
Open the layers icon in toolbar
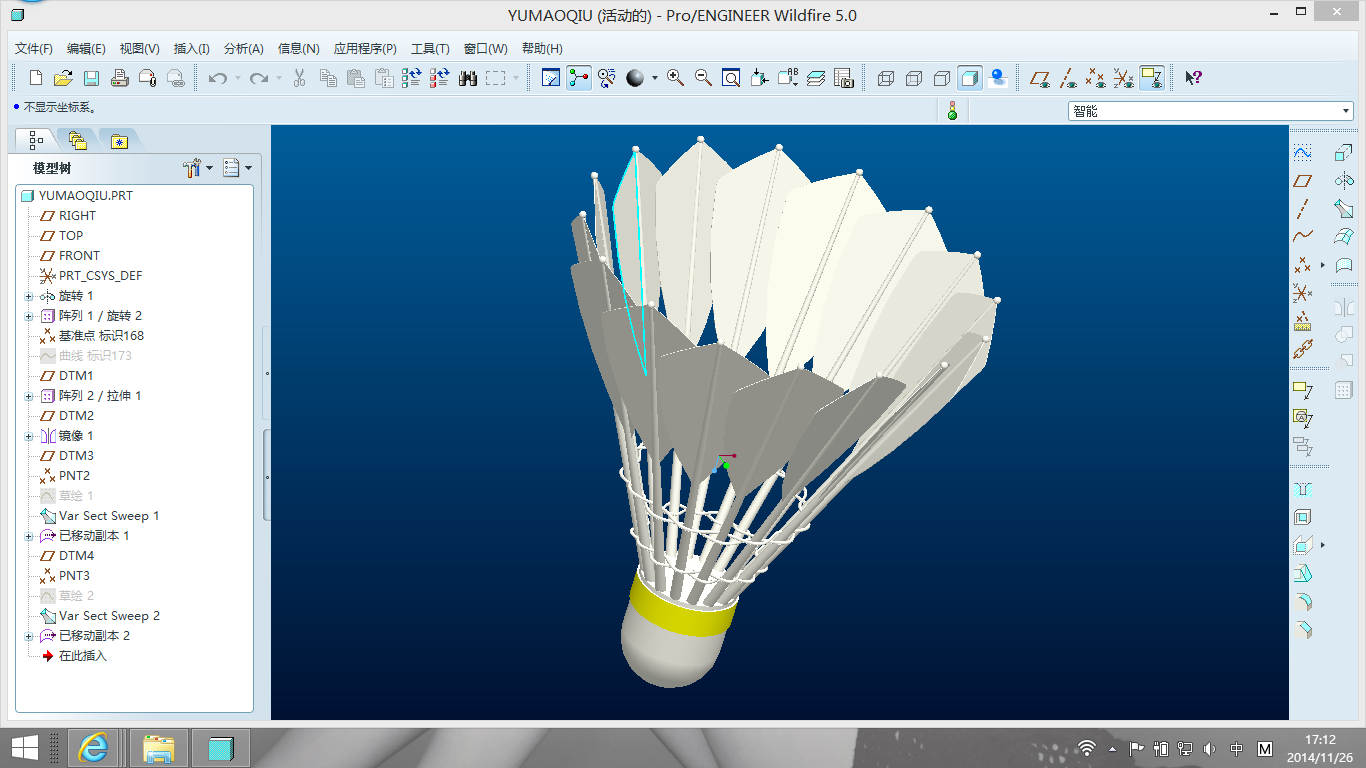815,78
